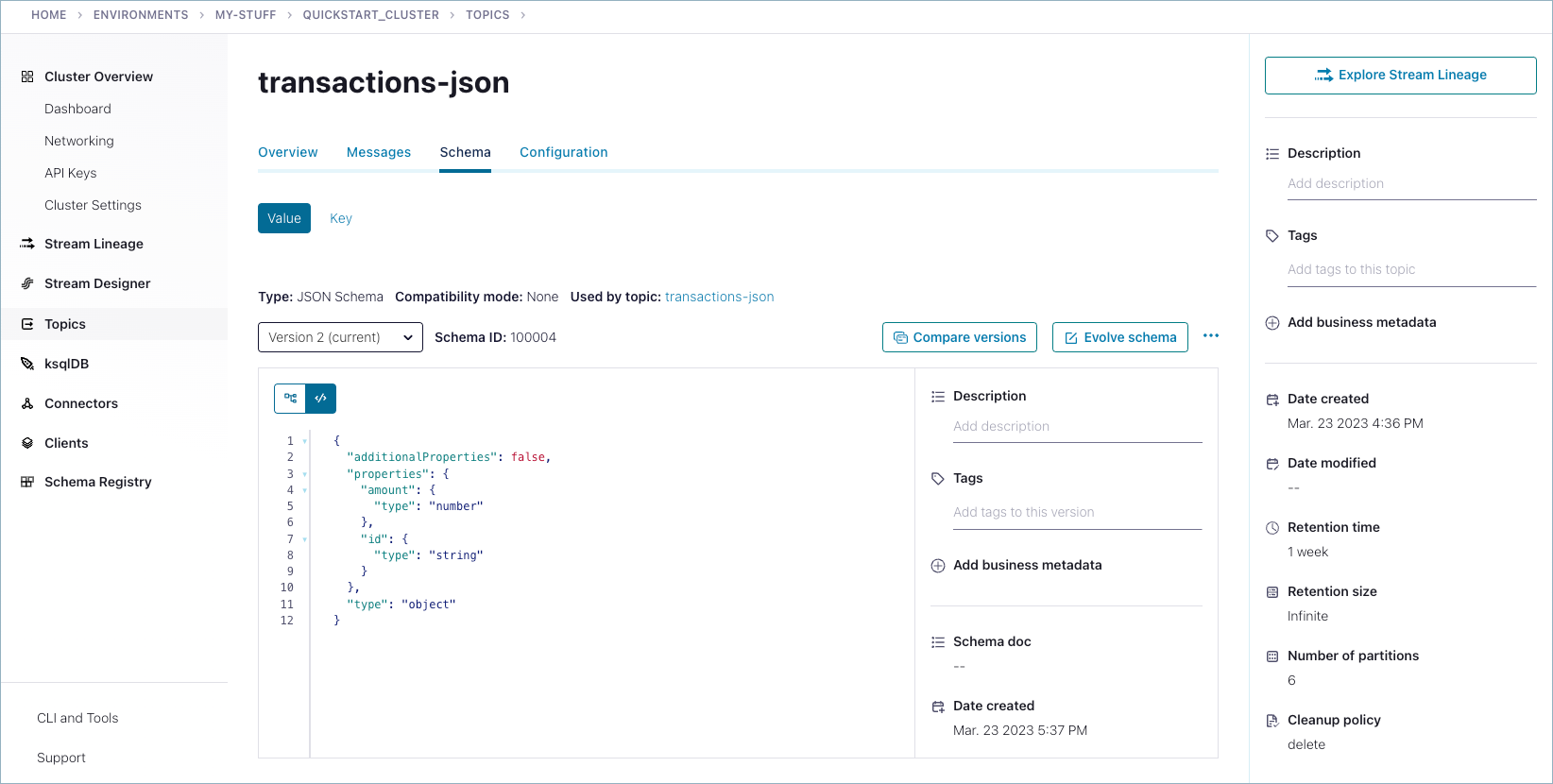Switch to schema tree view icon
The width and height of the screenshot is (1553, 784).
pyautogui.click(x=290, y=399)
